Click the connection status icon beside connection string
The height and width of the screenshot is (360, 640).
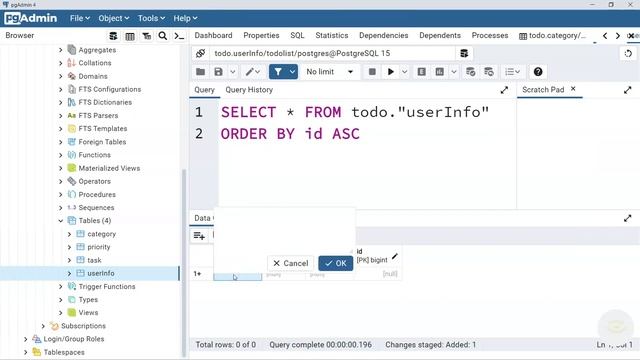200,53
